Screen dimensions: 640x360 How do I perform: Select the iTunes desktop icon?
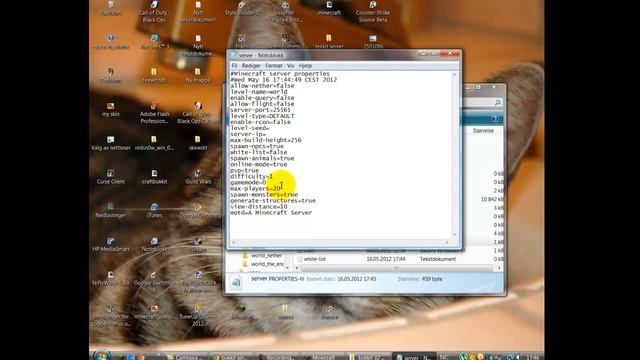[154, 211]
